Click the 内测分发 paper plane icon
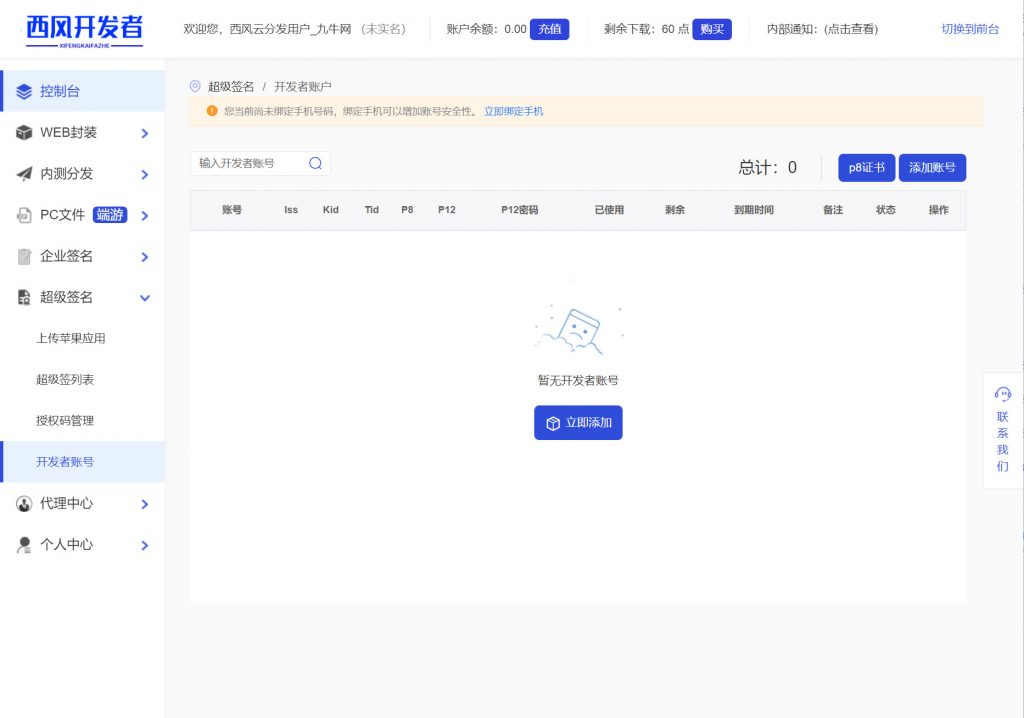 (x=24, y=174)
